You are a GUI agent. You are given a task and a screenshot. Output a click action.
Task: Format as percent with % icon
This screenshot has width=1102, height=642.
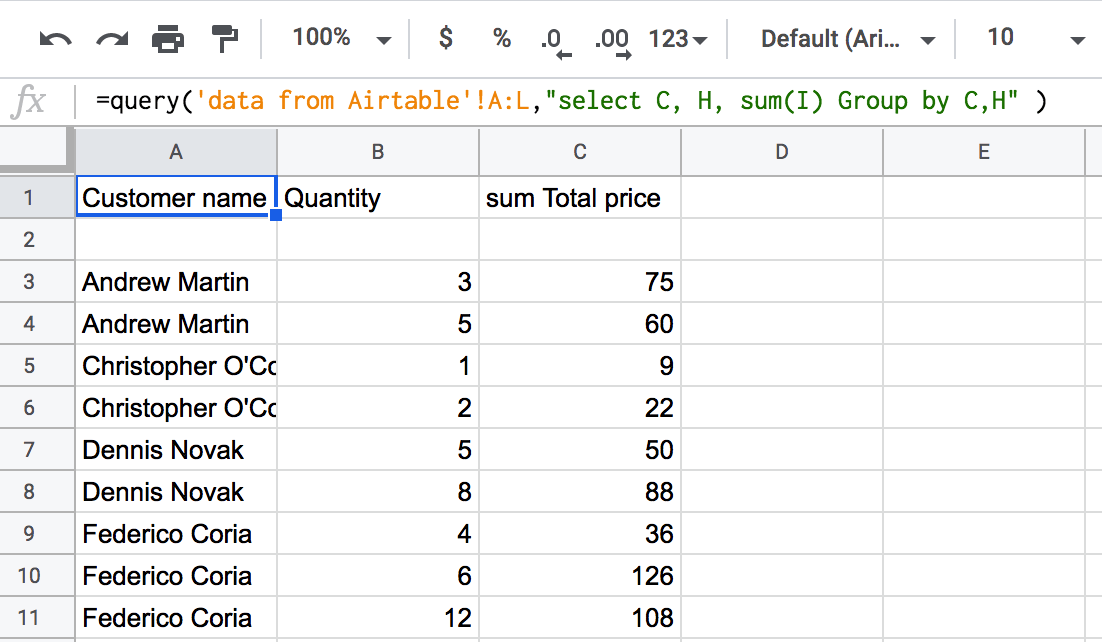click(x=502, y=38)
